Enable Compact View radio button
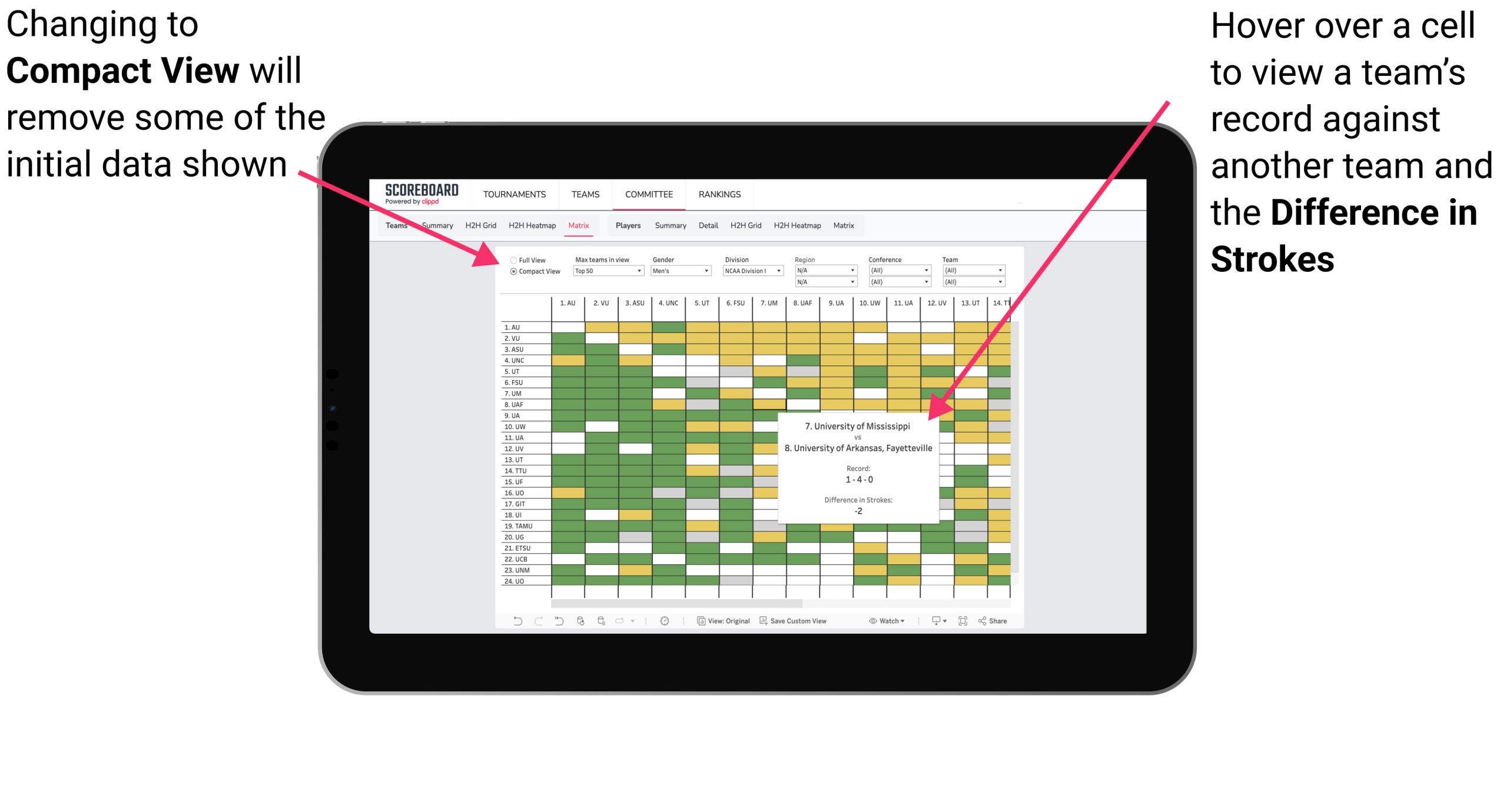The height and width of the screenshot is (812, 1510). (x=511, y=273)
